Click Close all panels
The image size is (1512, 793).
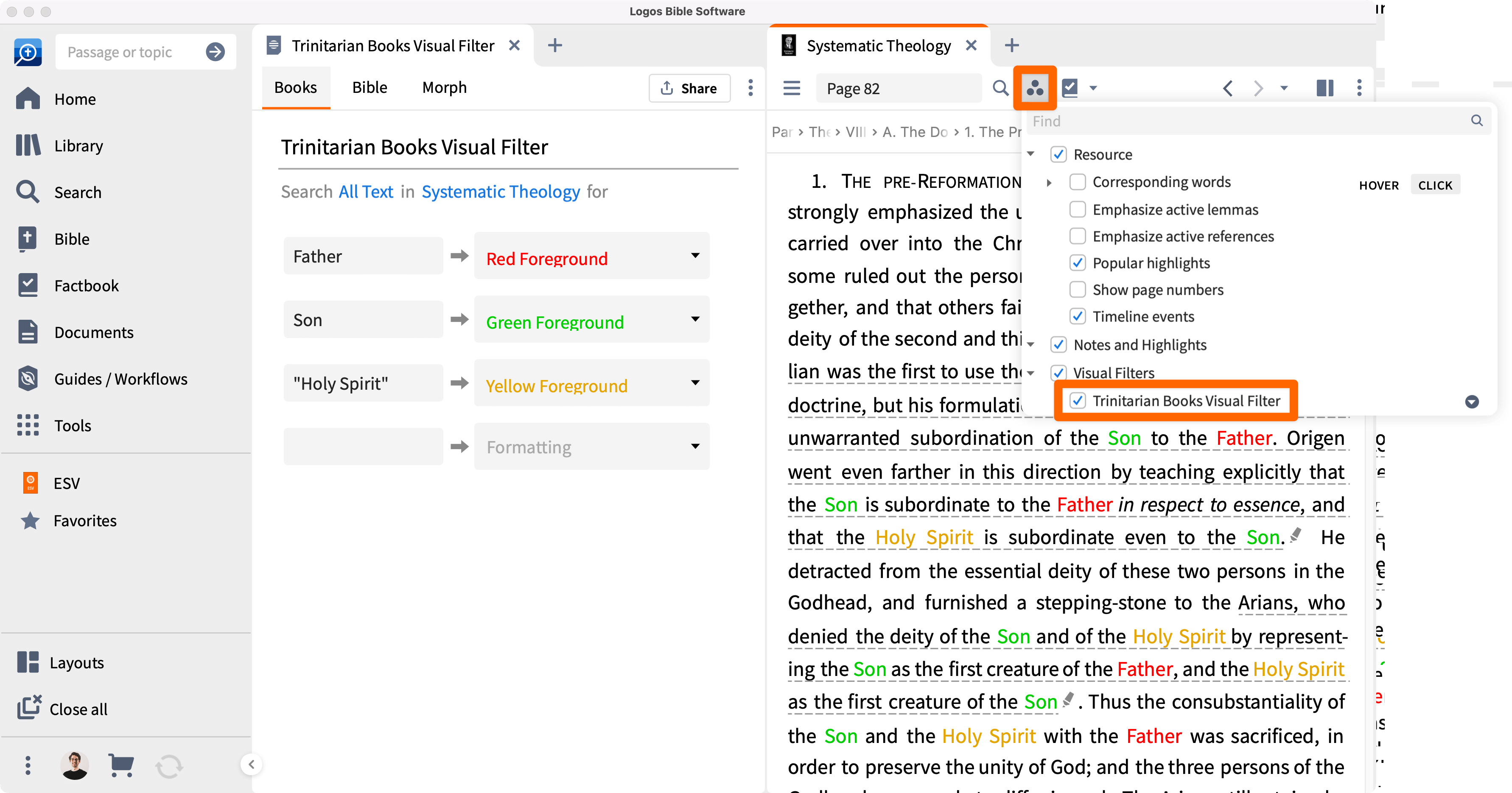(62, 709)
